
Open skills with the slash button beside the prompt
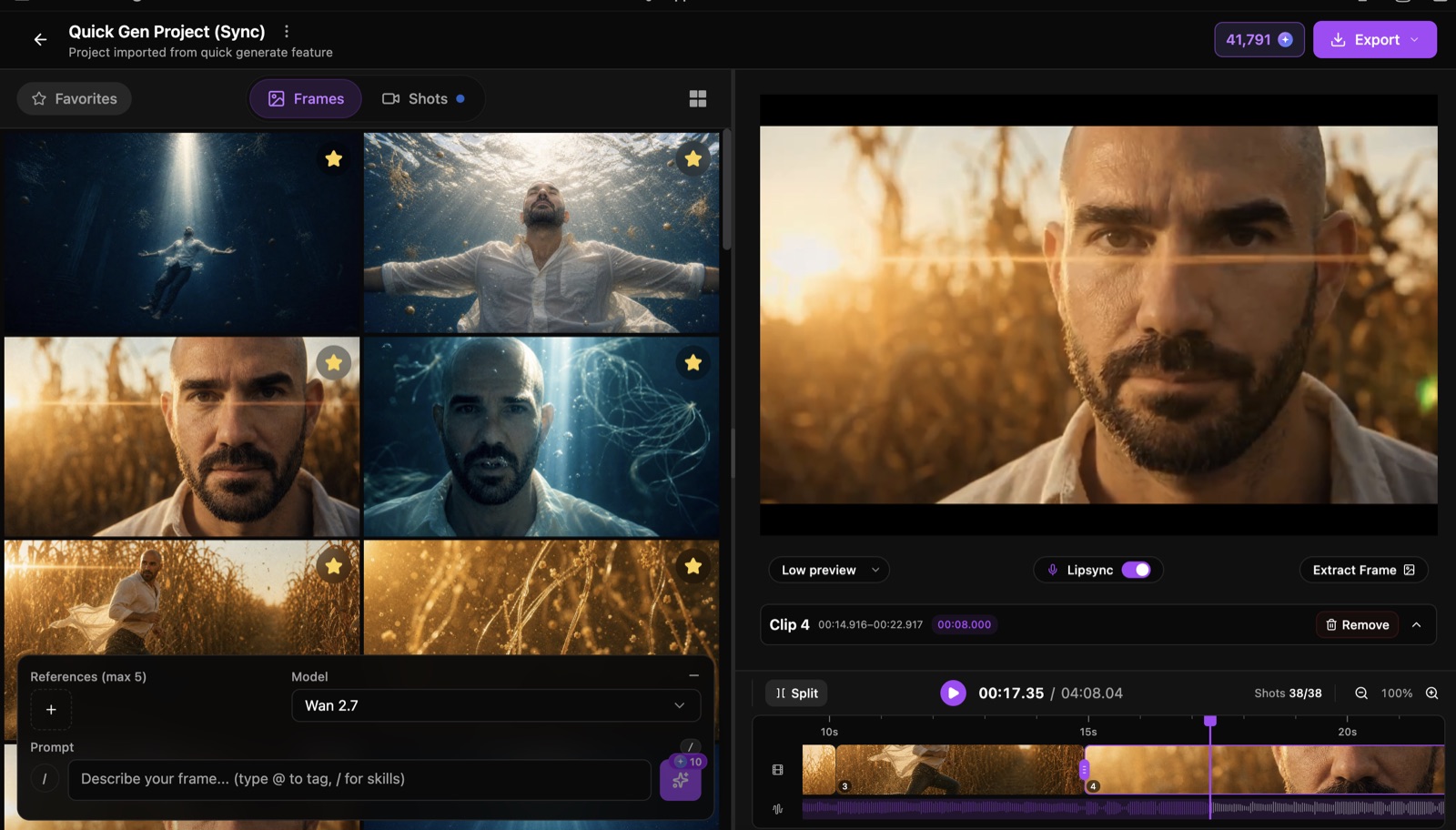coord(45,779)
